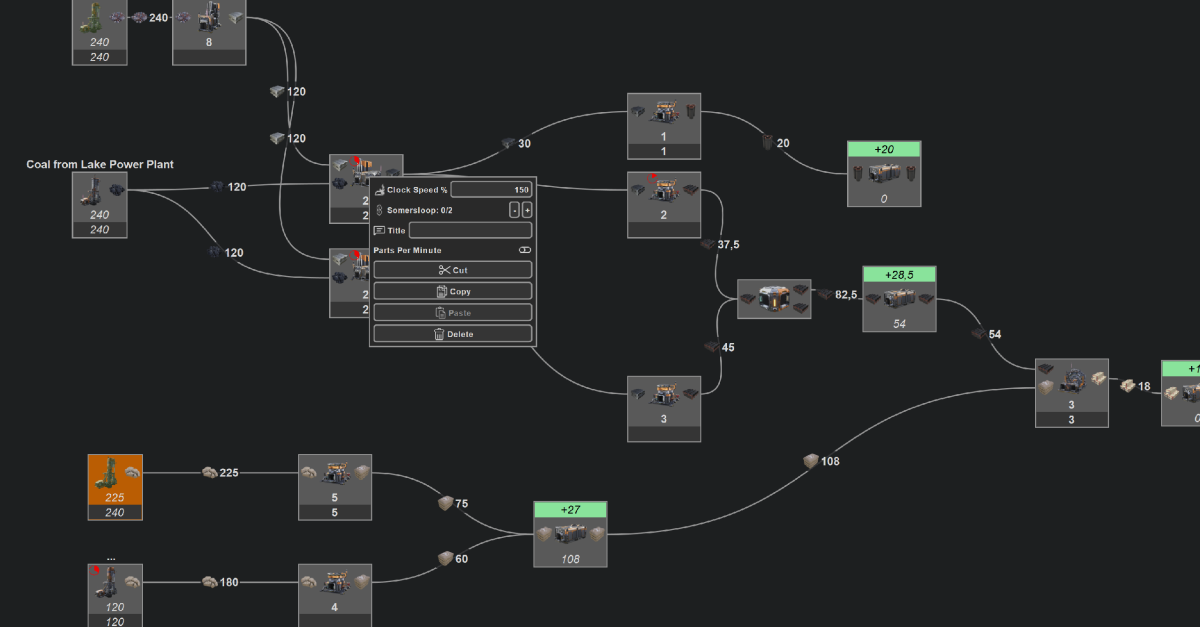Delete the selected node via Delete button

[x=453, y=334]
